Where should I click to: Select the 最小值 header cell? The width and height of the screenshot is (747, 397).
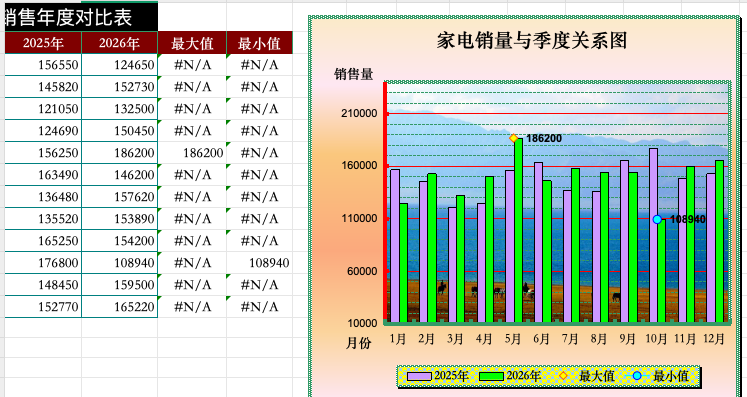[x=260, y=43]
